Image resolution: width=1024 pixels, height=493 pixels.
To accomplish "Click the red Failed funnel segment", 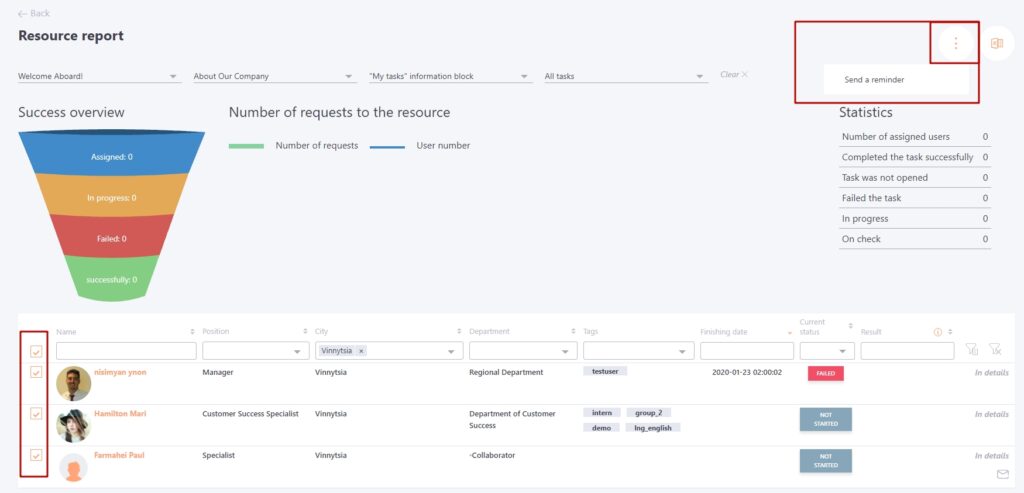I will (x=112, y=236).
